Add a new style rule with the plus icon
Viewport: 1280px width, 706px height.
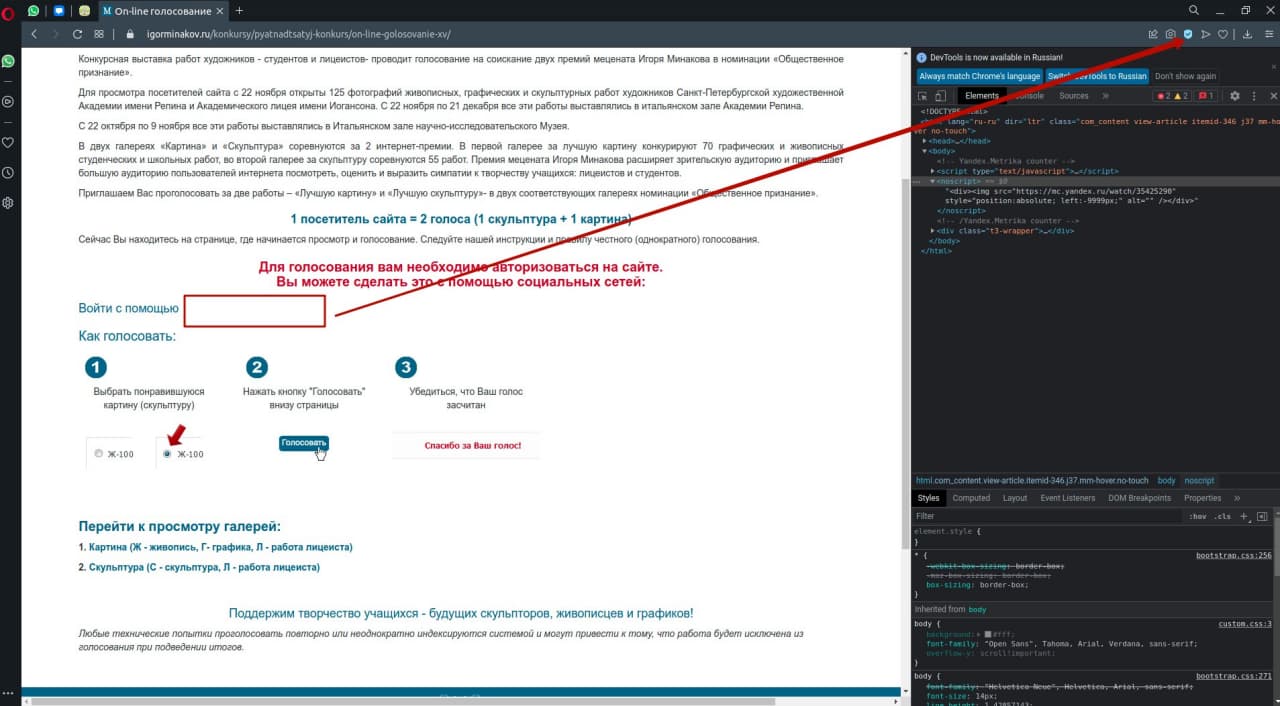1244,516
